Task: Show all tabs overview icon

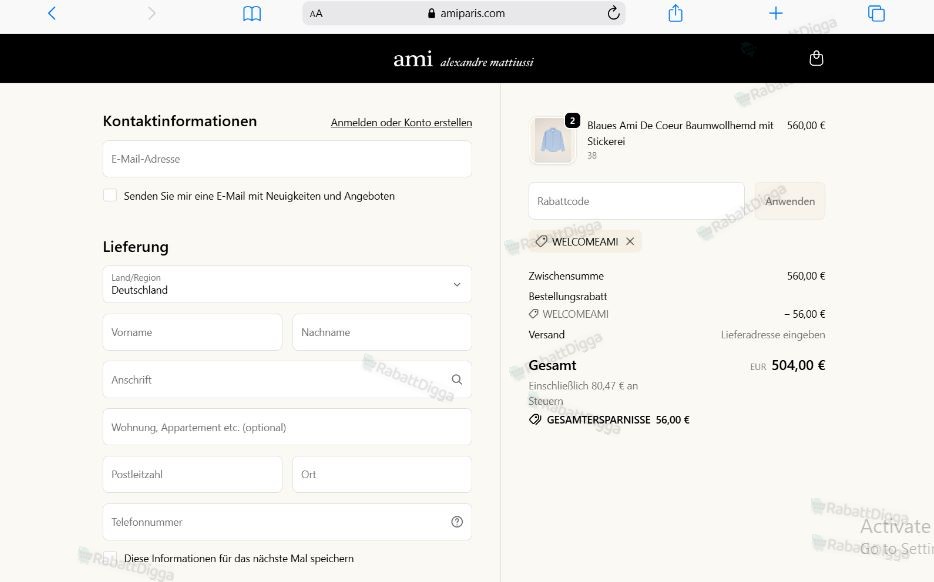Action: 876,13
